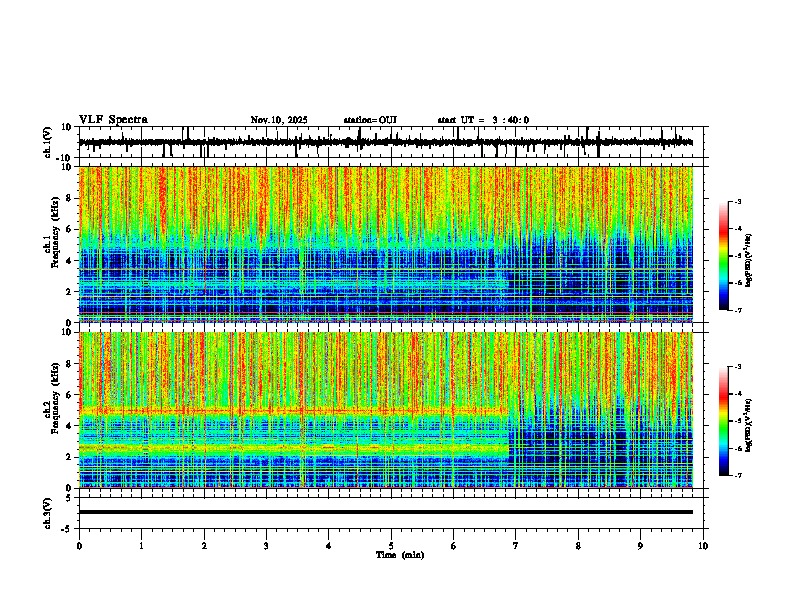
Task: Click the "start UT = 3 :40: 0" text
Action: pos(483,120)
